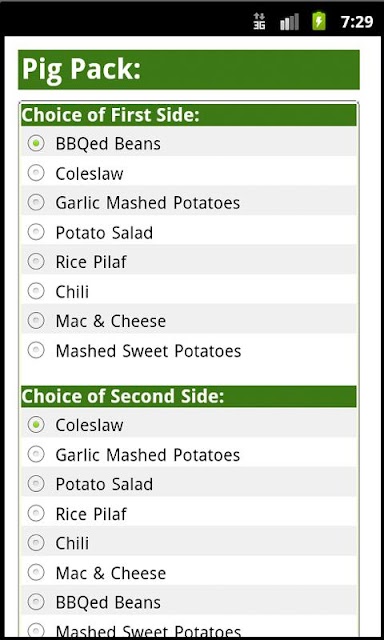Select Coleslaw as the second side
Screen dimensions: 384x640
pos(189,425)
